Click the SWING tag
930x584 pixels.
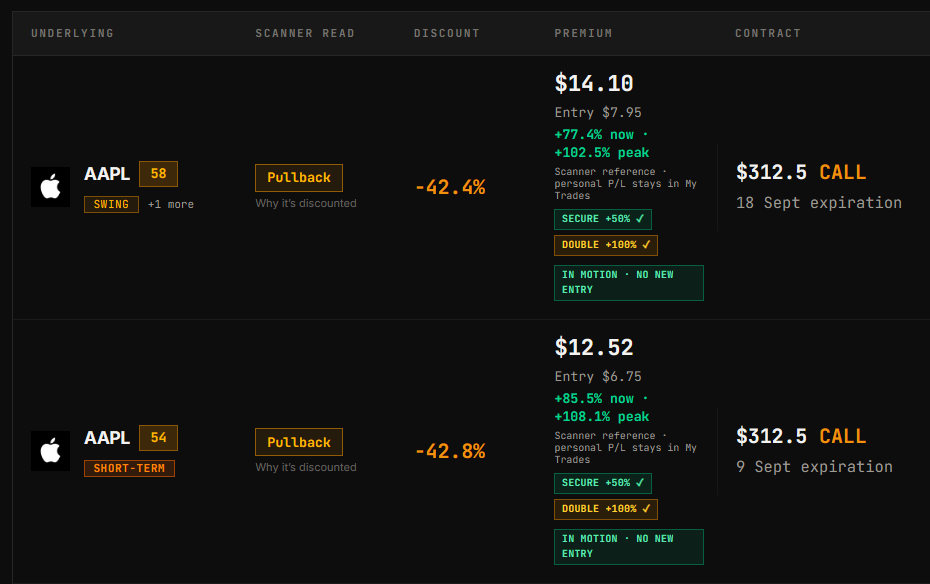point(112,205)
